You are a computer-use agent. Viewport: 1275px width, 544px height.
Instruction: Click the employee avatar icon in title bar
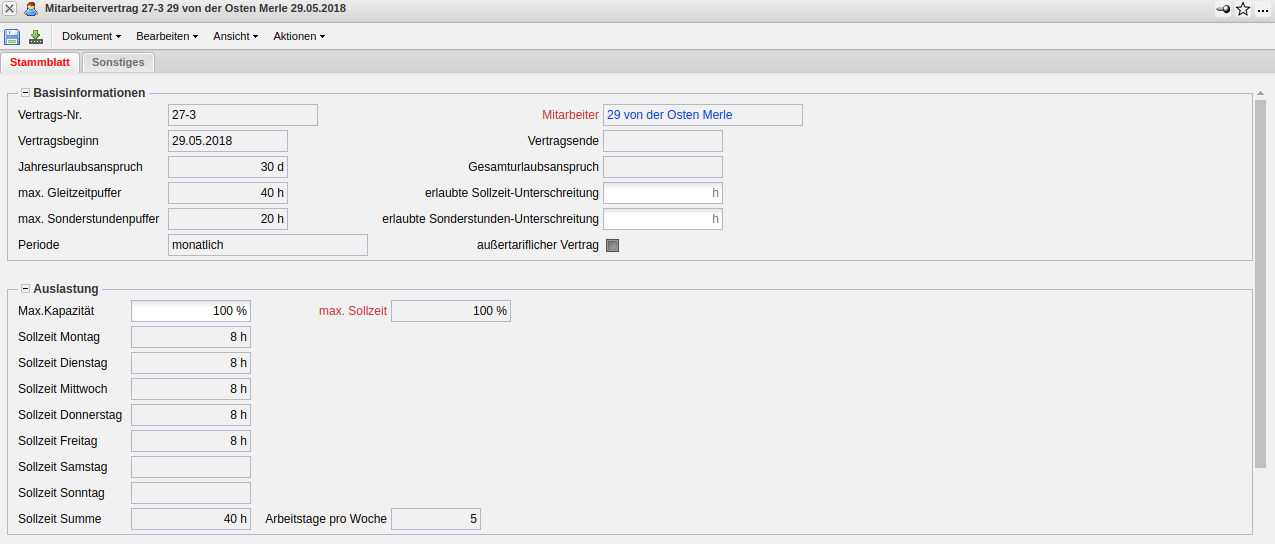[31, 9]
